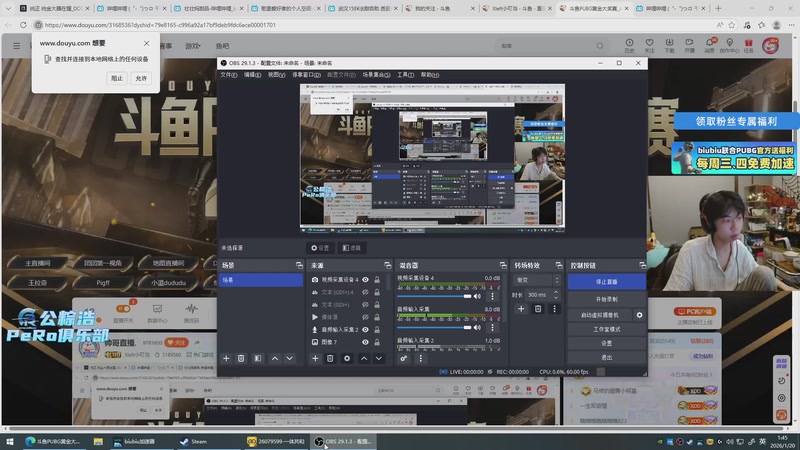Viewport: 800px width, 450px height.
Task: Remove scene transition with trash icon
Action: [x=538, y=309]
